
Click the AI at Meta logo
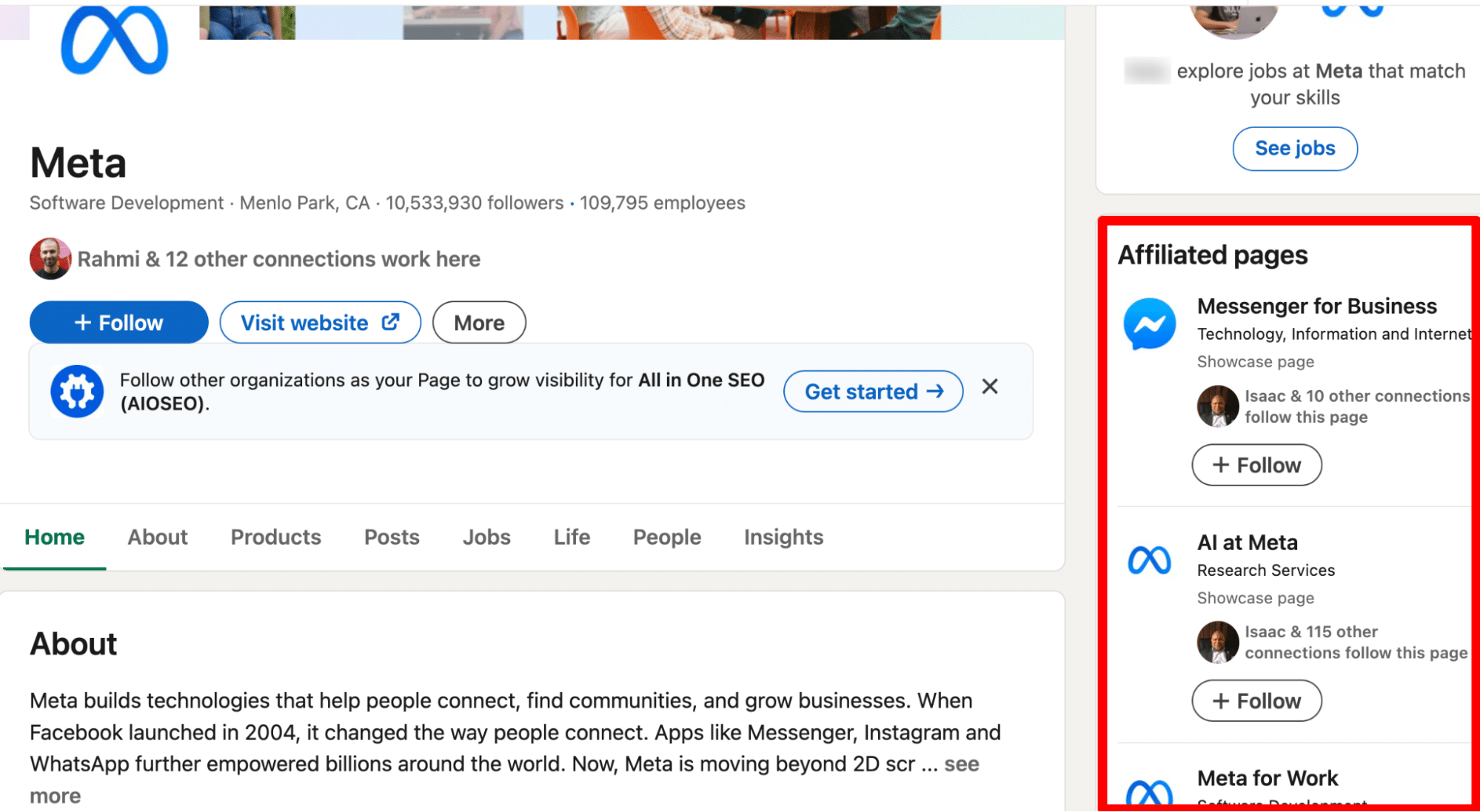tap(1150, 560)
